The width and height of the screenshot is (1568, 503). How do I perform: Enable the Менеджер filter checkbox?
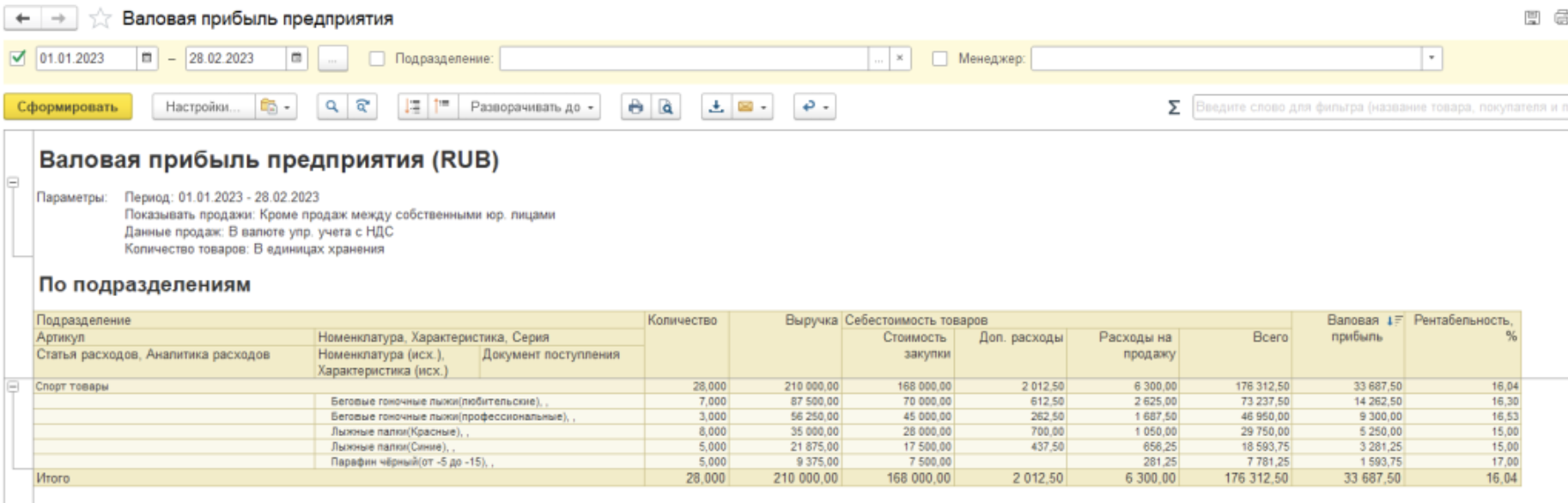pos(939,58)
